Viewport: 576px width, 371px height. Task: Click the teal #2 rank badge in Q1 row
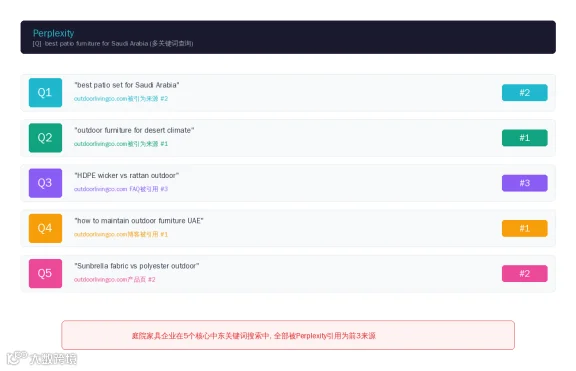(525, 93)
